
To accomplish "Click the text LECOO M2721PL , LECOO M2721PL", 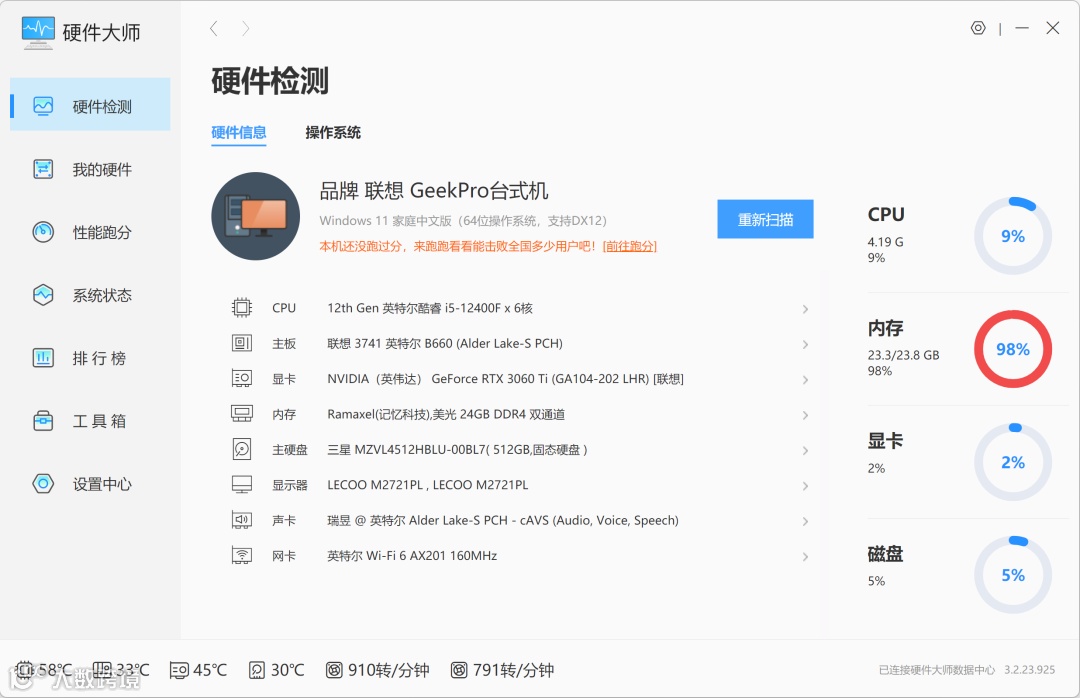I will [428, 485].
